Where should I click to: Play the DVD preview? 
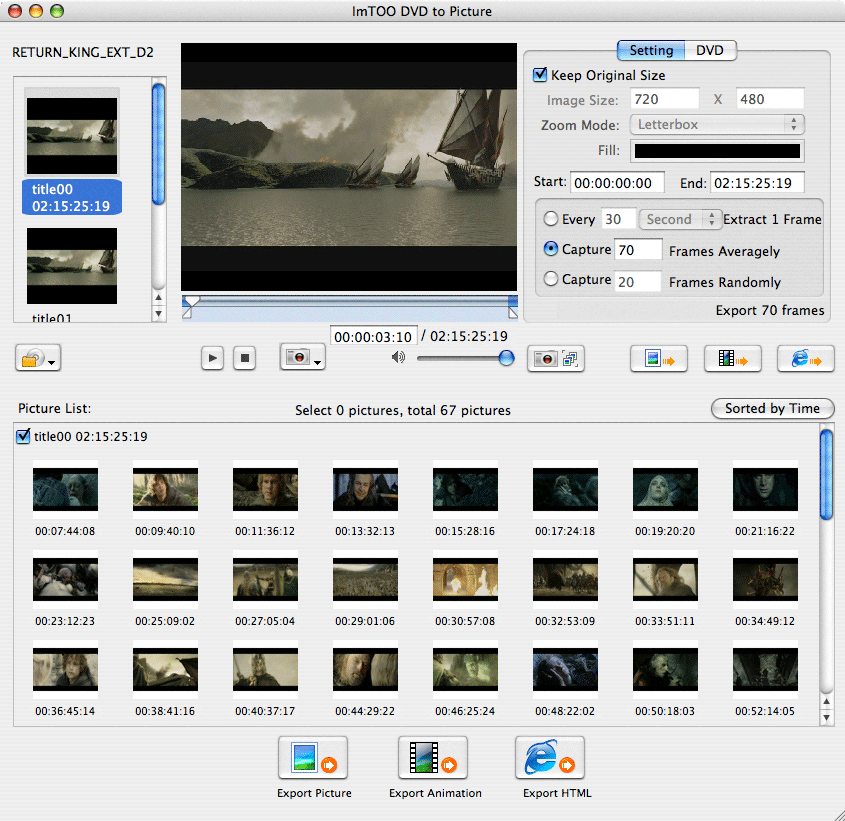212,358
